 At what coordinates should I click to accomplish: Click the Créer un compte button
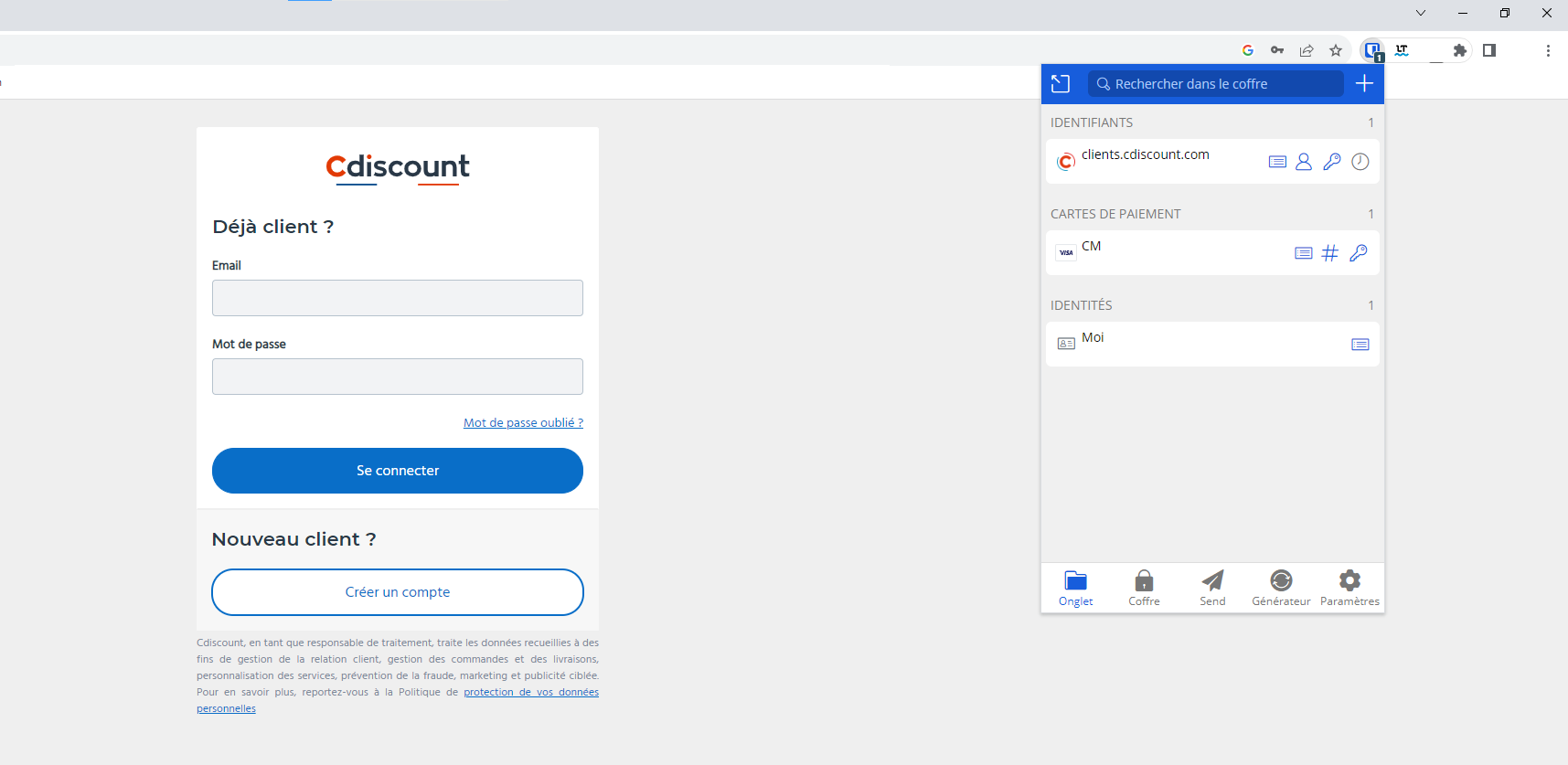tap(398, 592)
